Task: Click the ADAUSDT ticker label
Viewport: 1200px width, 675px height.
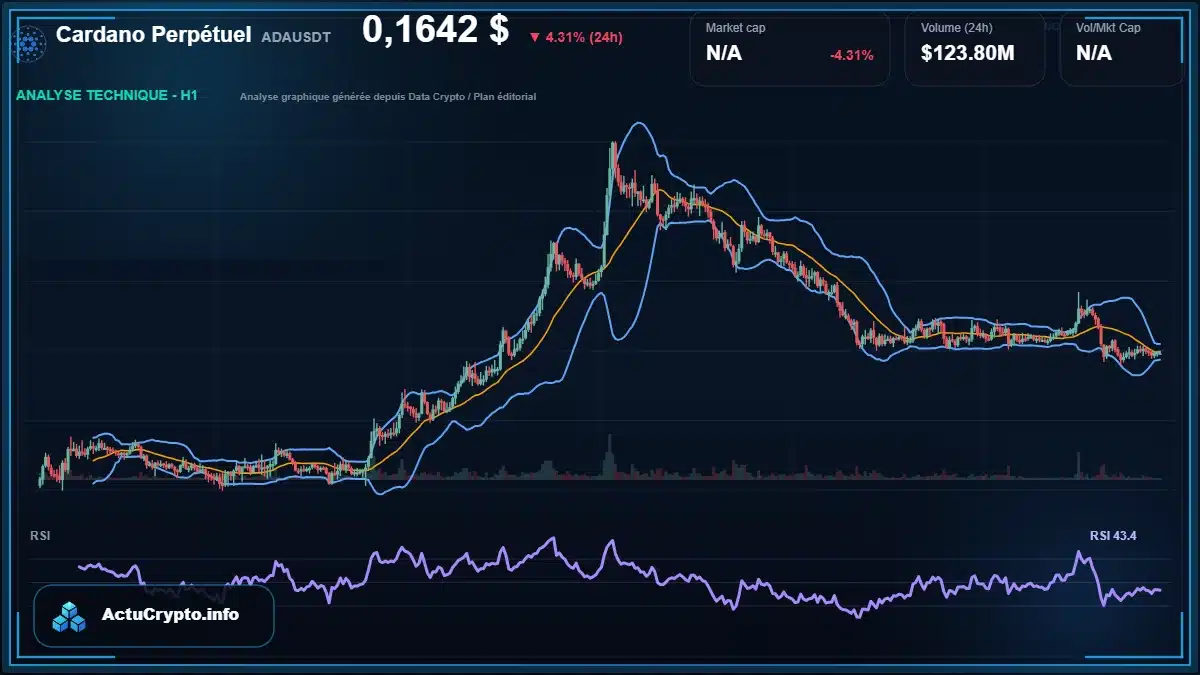Action: tap(296, 37)
